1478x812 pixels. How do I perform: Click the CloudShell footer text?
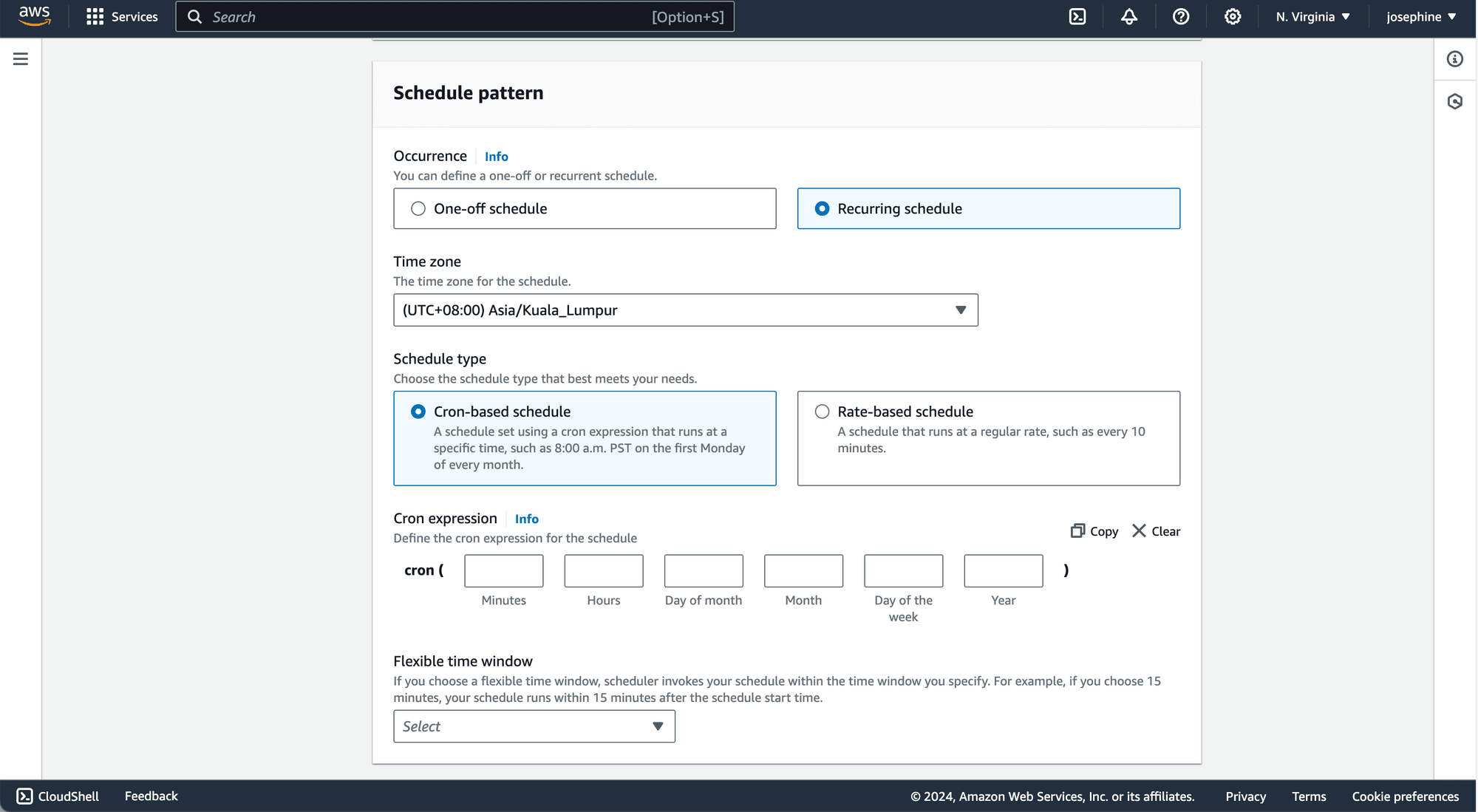69,796
